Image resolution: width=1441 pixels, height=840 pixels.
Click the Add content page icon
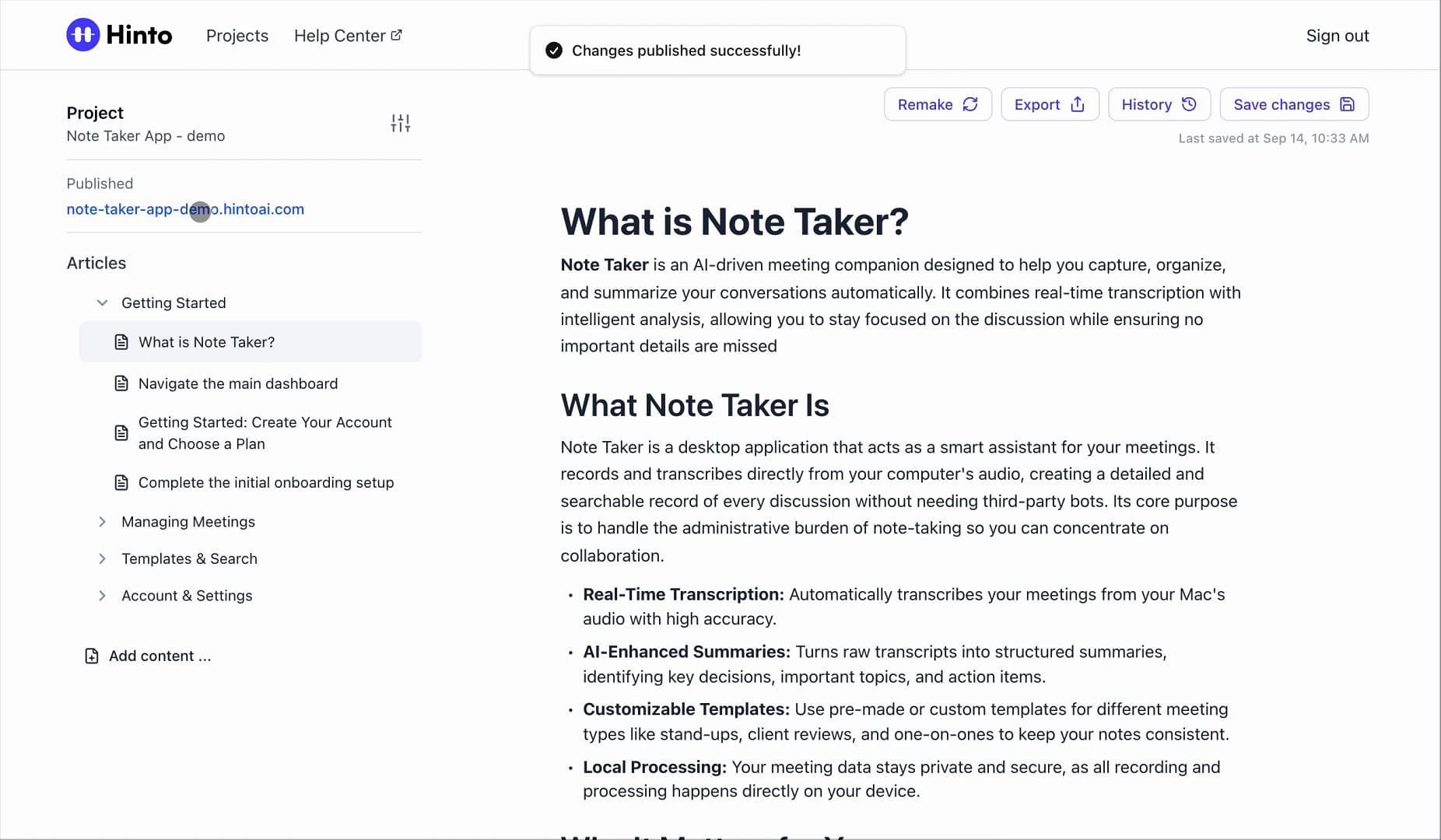[x=92, y=656]
